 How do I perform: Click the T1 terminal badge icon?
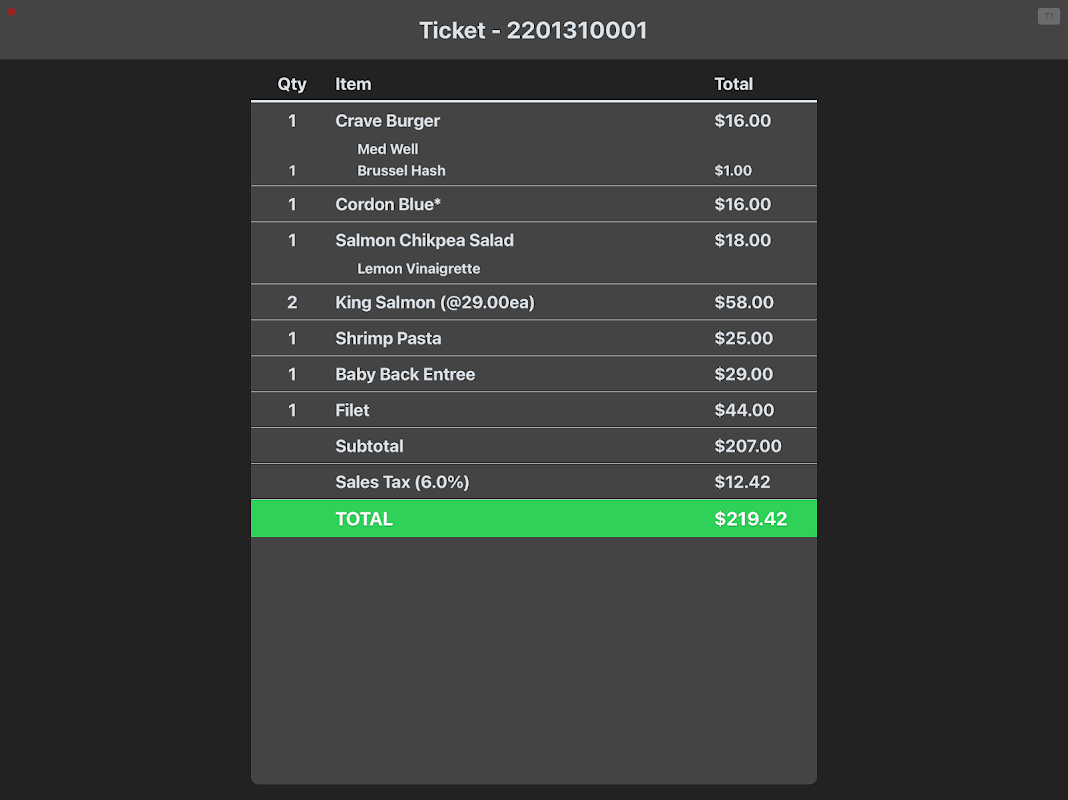click(x=1048, y=16)
